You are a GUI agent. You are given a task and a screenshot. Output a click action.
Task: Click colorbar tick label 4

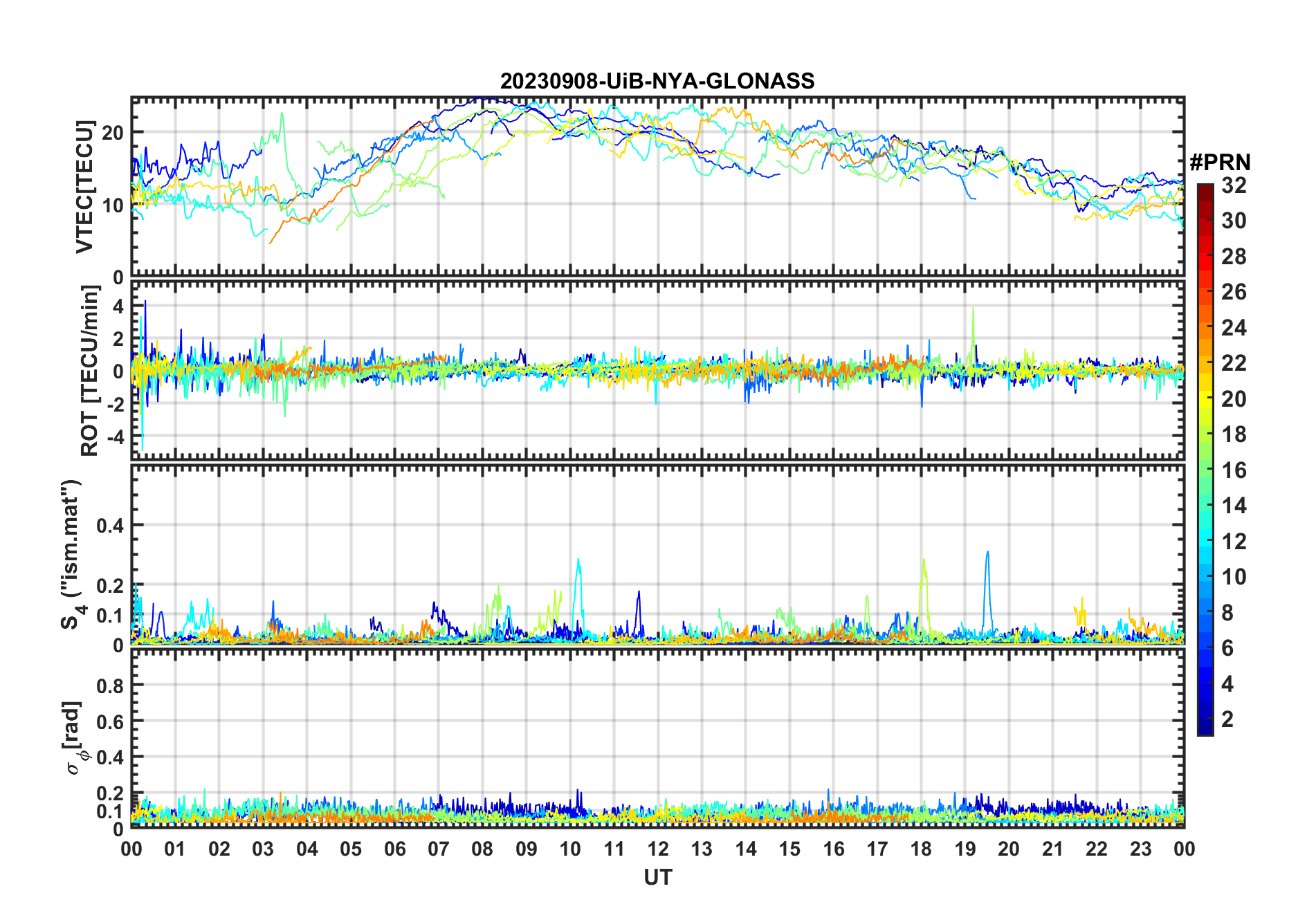point(1227,684)
